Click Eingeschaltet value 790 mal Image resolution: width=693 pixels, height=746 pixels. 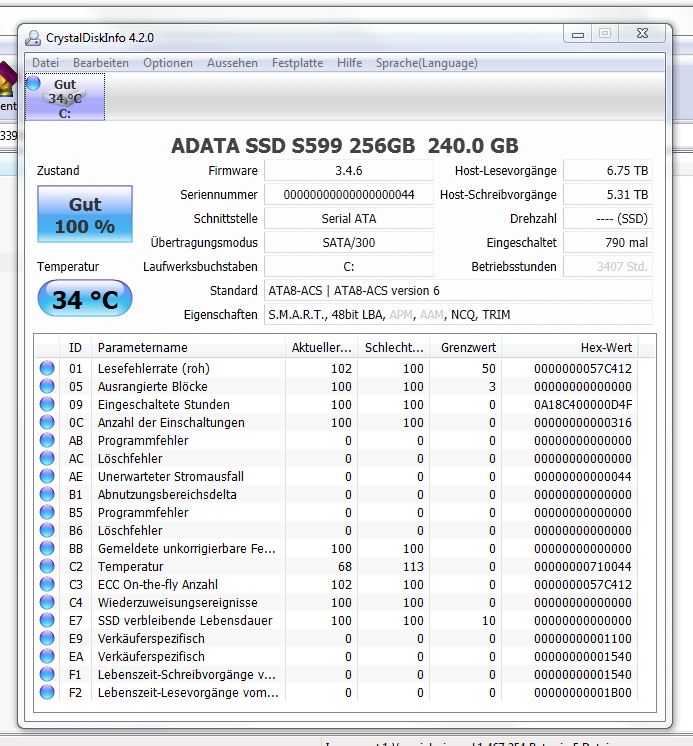coord(608,243)
